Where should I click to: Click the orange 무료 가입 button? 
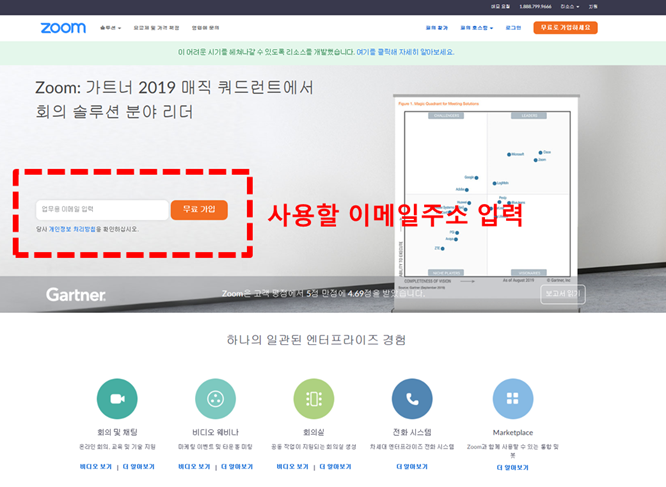tap(199, 210)
